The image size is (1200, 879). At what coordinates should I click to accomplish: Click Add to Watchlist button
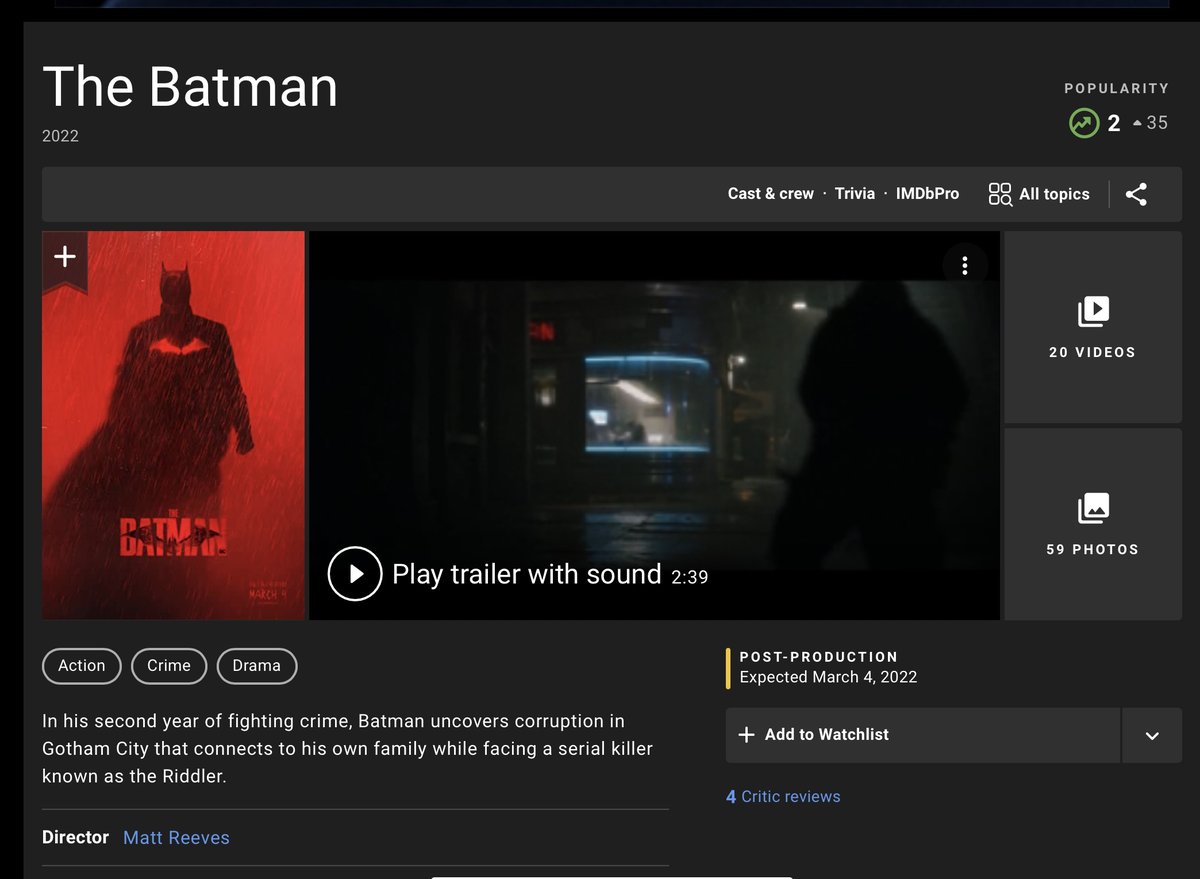coord(922,735)
